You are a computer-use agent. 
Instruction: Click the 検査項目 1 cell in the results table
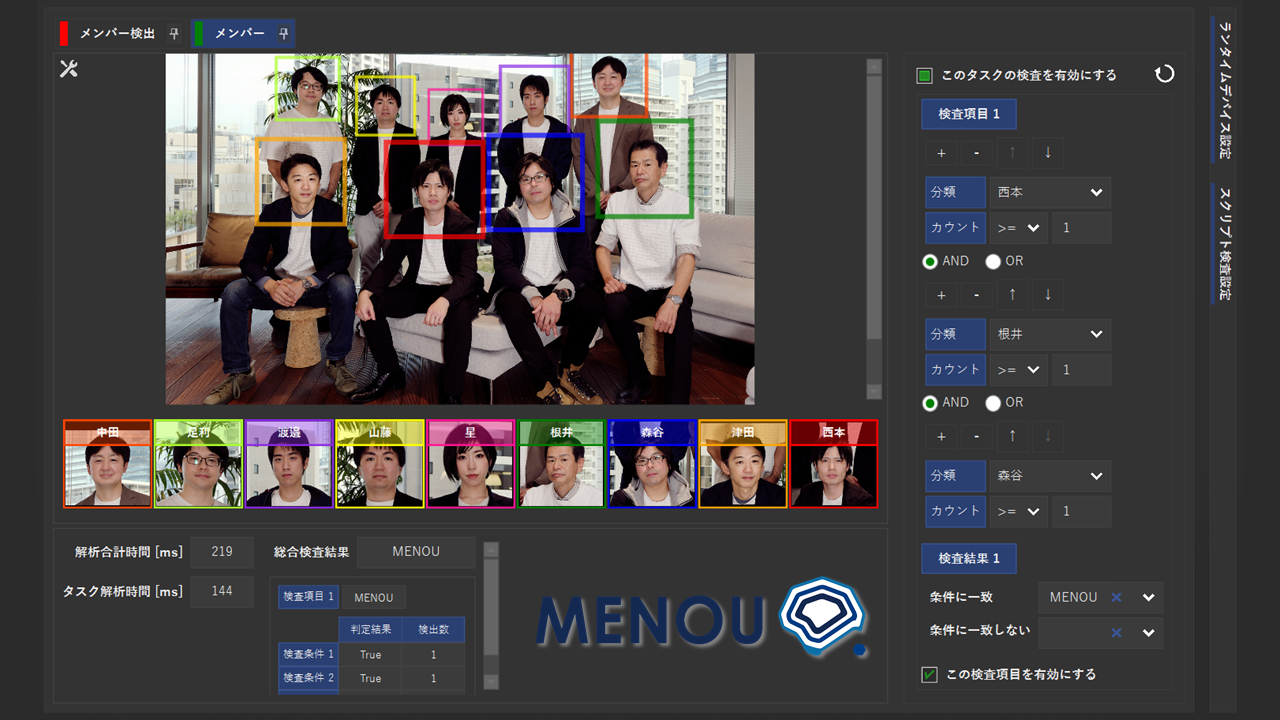pyautogui.click(x=308, y=597)
